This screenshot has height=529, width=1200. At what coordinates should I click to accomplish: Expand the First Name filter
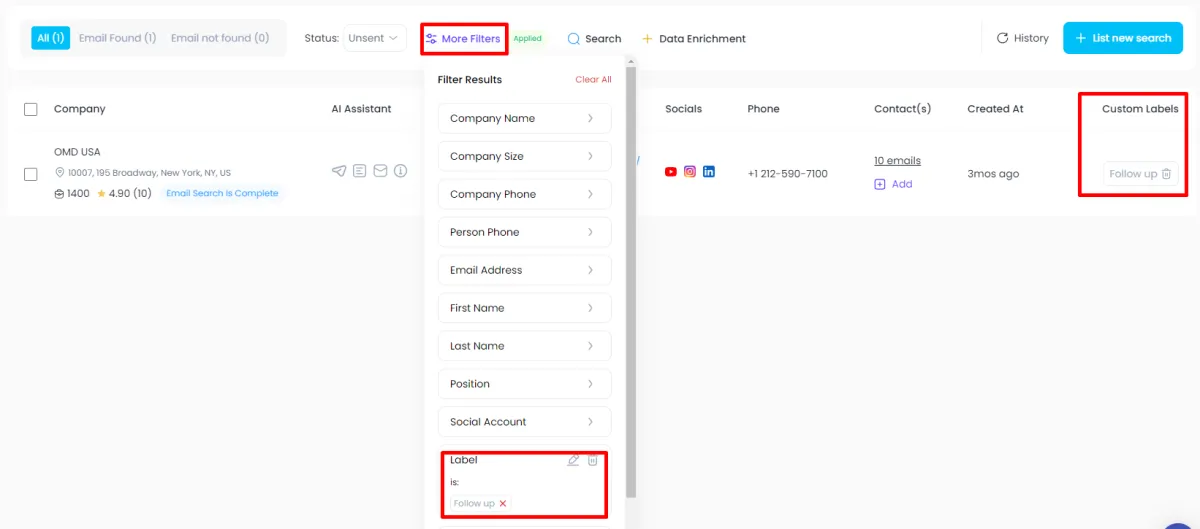tap(525, 308)
